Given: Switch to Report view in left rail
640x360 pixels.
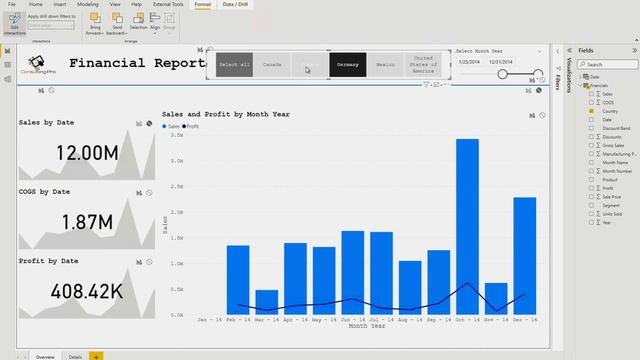Looking at the screenshot, I should click(x=7, y=51).
